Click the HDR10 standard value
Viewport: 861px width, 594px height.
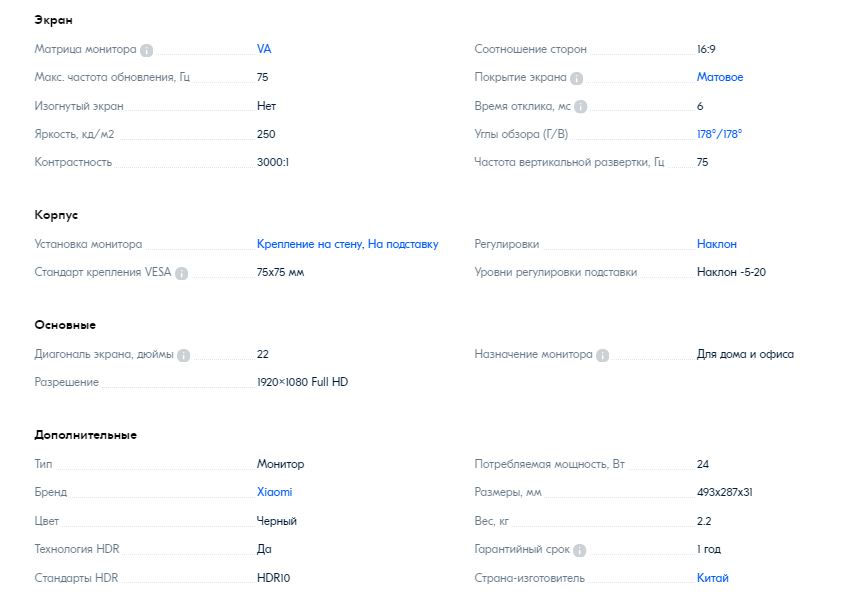pyautogui.click(x=273, y=578)
